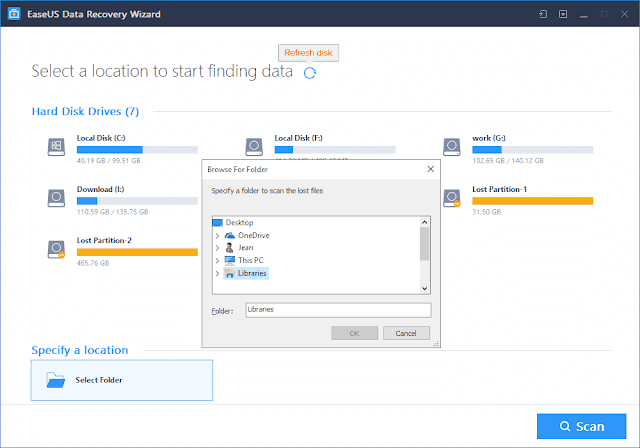The height and width of the screenshot is (448, 640).
Task: Click the Desktop icon in folder tree
Action: pyautogui.click(x=218, y=223)
